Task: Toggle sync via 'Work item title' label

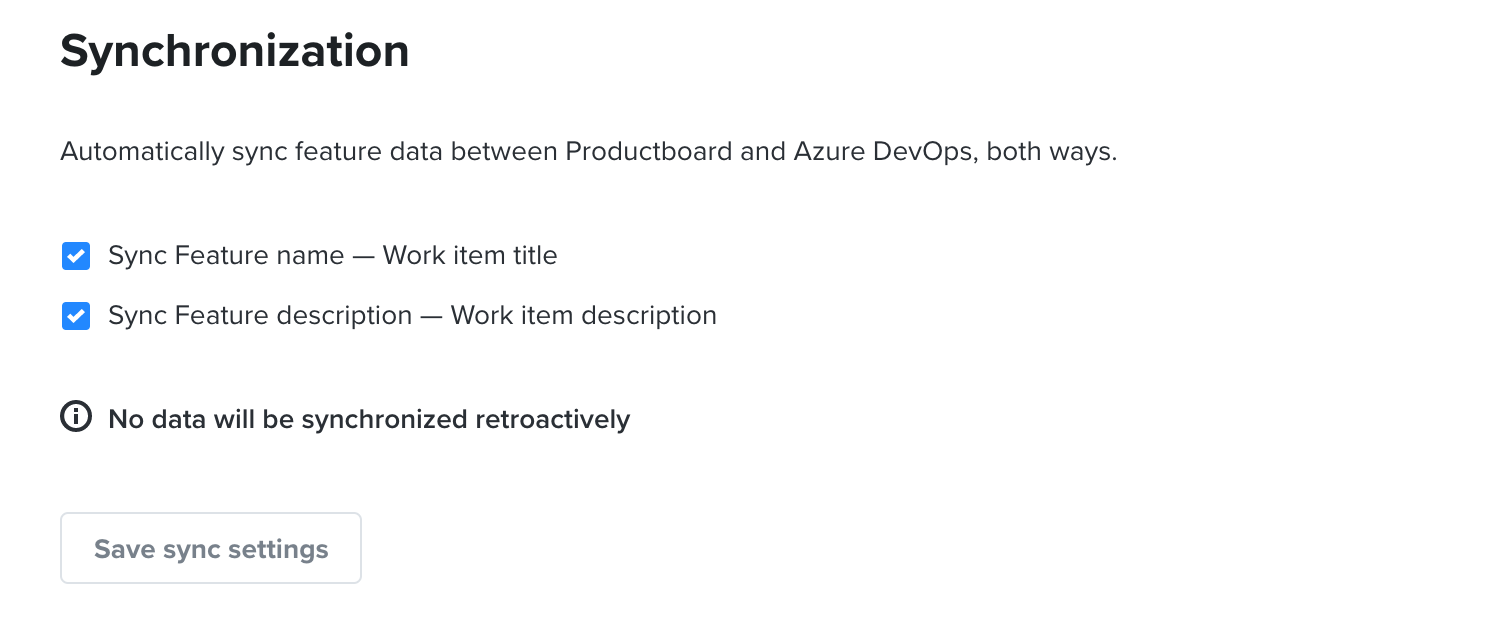Action: [470, 256]
